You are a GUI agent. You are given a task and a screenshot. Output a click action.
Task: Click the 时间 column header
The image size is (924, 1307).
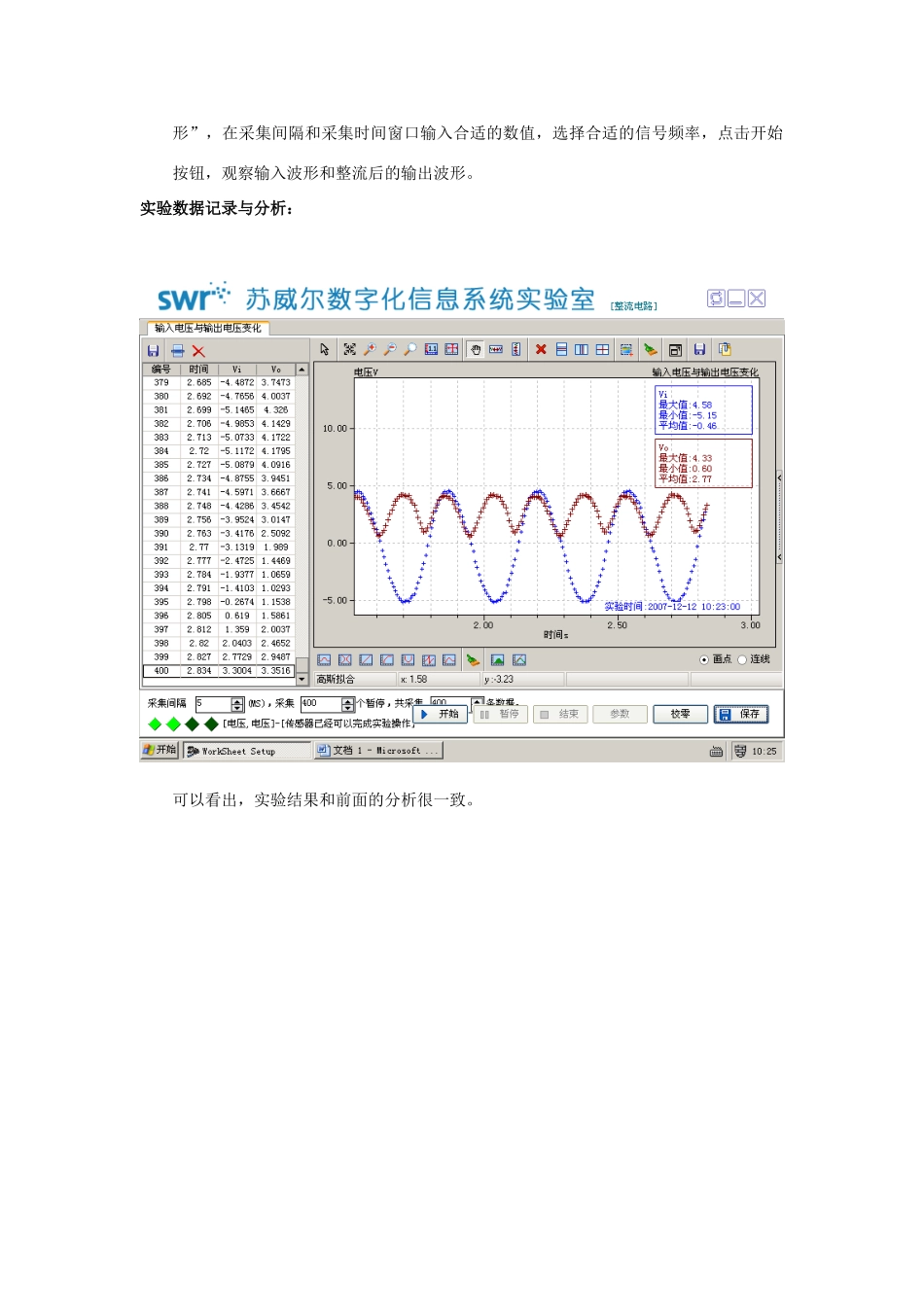(198, 370)
